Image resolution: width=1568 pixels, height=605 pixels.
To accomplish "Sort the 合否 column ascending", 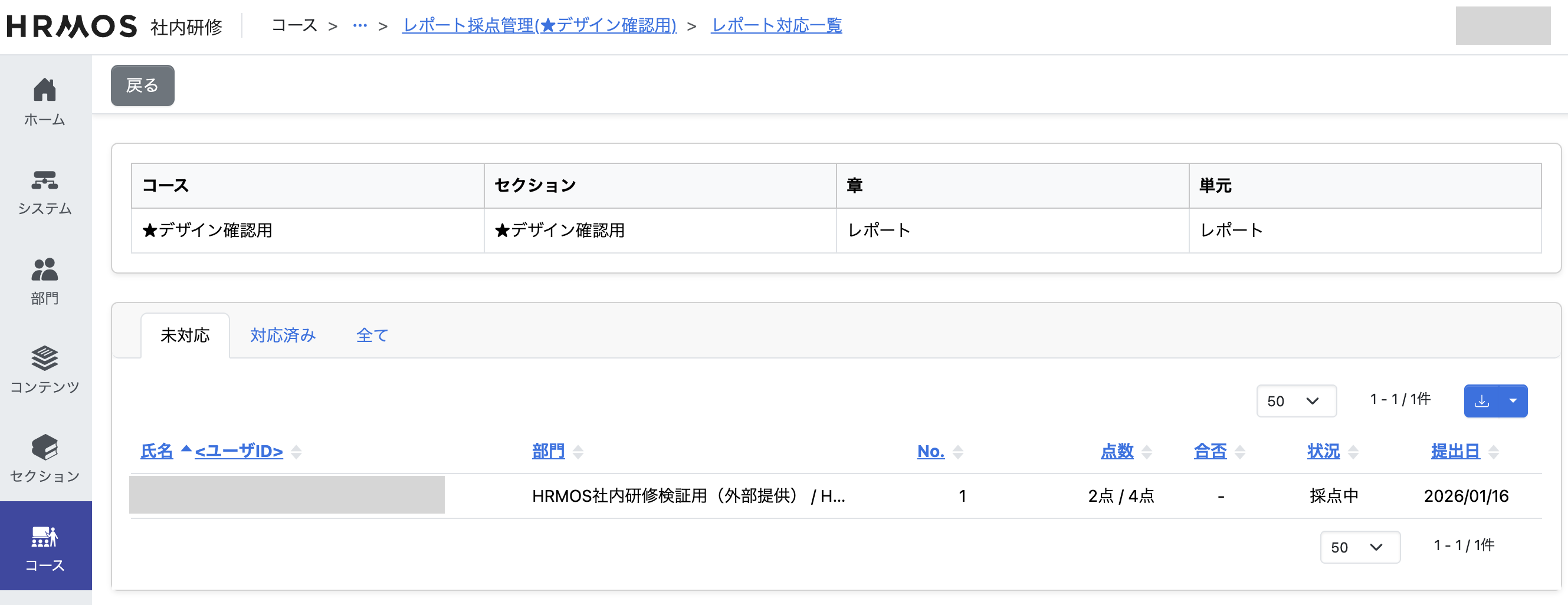I will 1241,448.
